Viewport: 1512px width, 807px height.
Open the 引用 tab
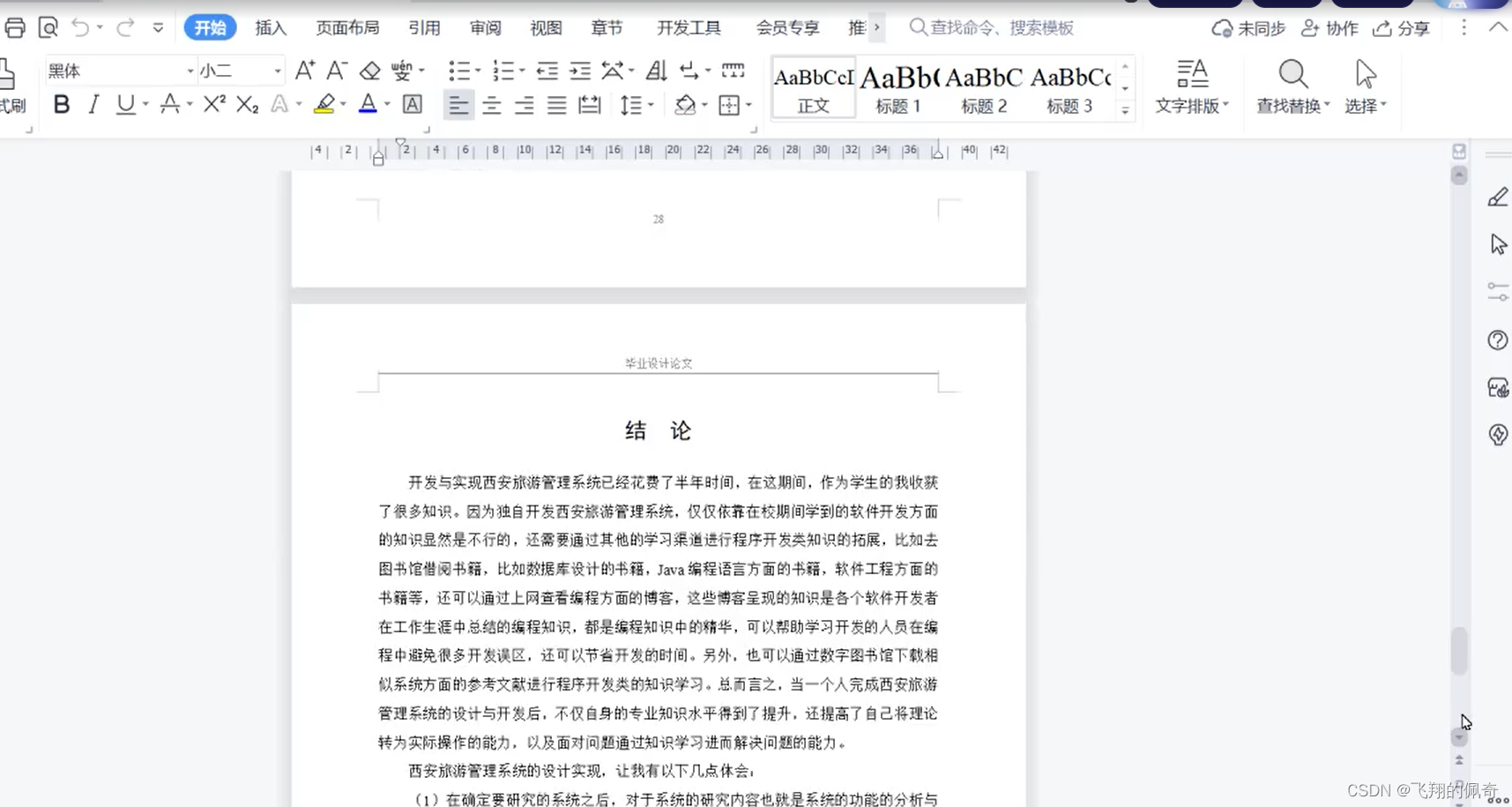(x=424, y=28)
